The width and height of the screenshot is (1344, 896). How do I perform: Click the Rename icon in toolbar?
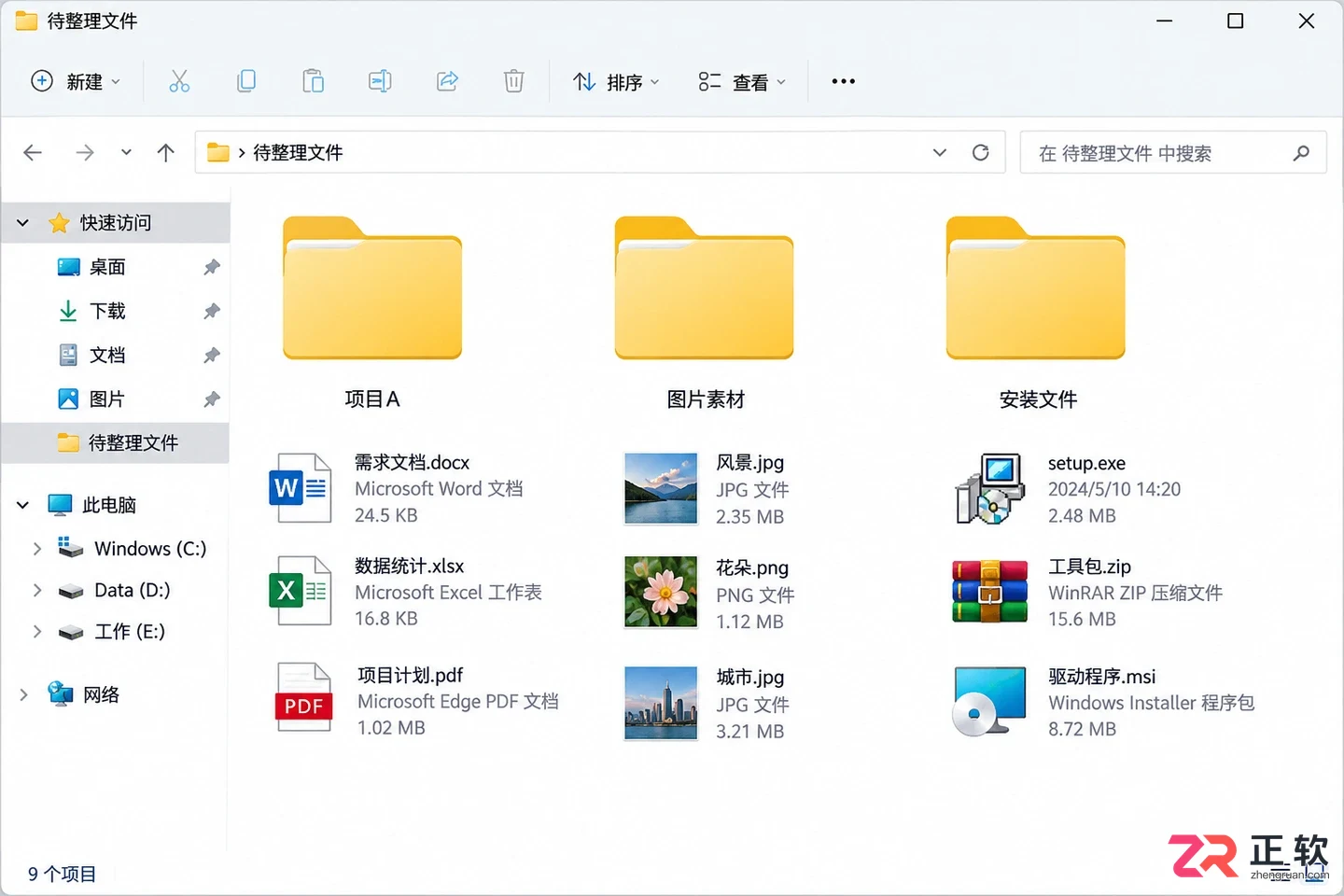380,81
